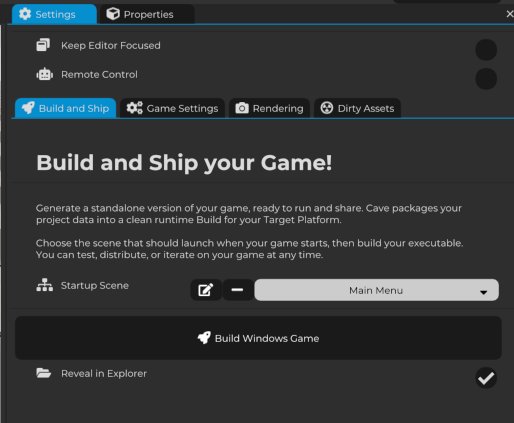Viewport: 514px width, 423px height.
Task: Click the Settings gear icon in top tab
Action: tap(25, 14)
